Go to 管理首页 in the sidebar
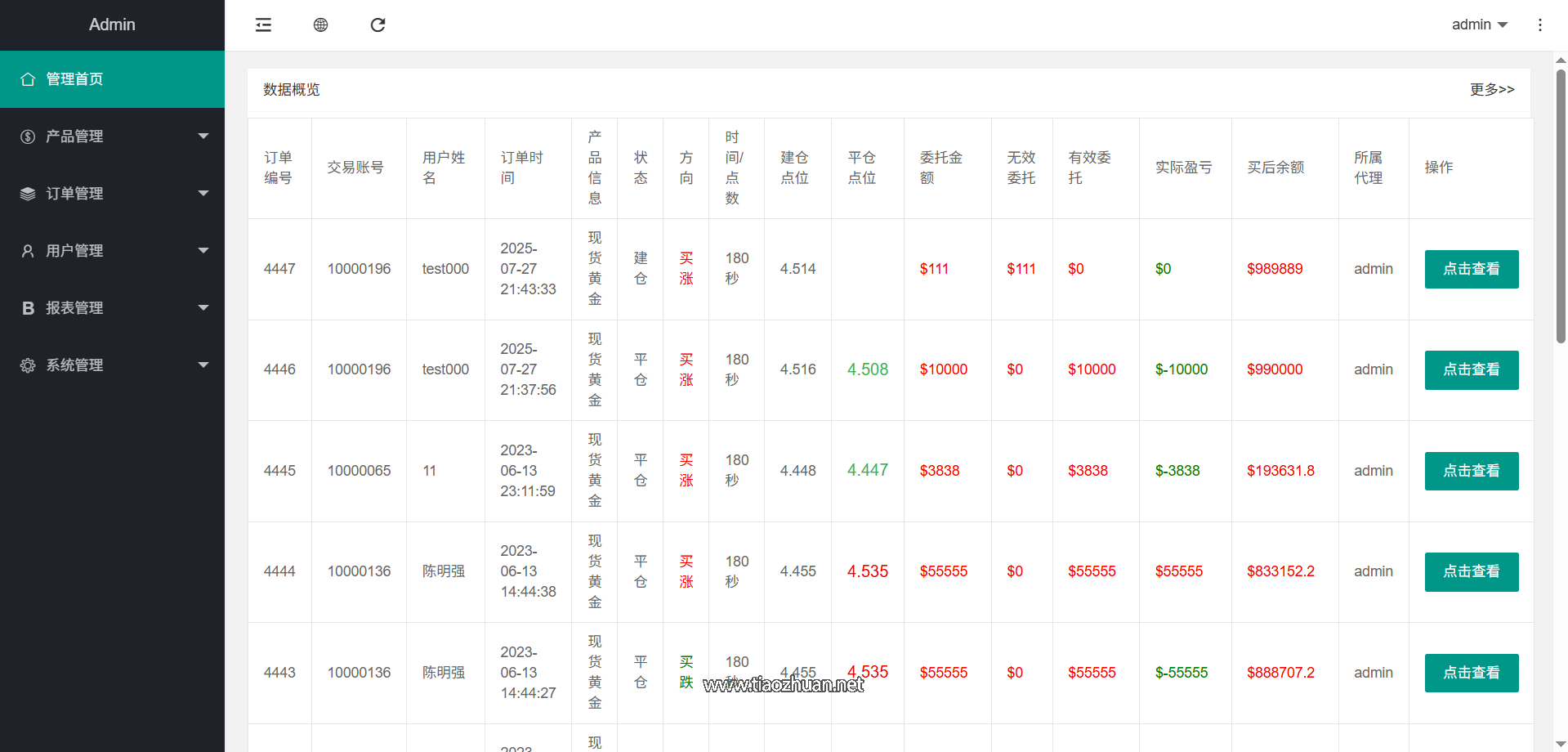Screen dimensions: 1568x752 pos(112,79)
